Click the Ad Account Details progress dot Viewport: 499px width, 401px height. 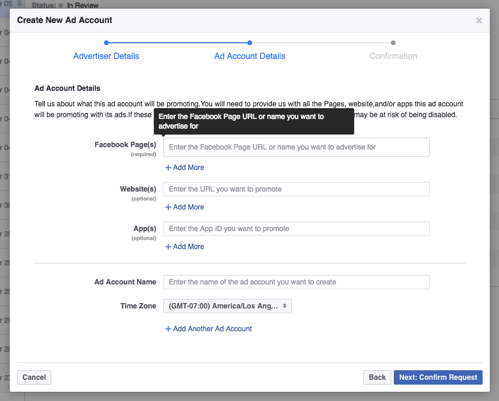[x=250, y=43]
